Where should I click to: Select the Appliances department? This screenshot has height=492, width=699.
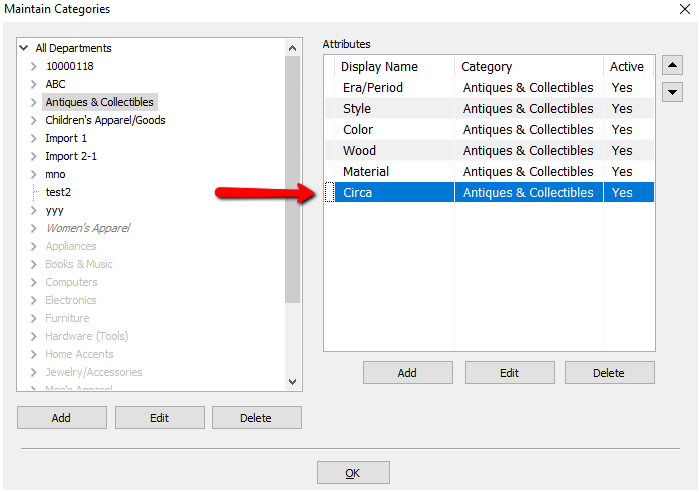click(x=70, y=246)
